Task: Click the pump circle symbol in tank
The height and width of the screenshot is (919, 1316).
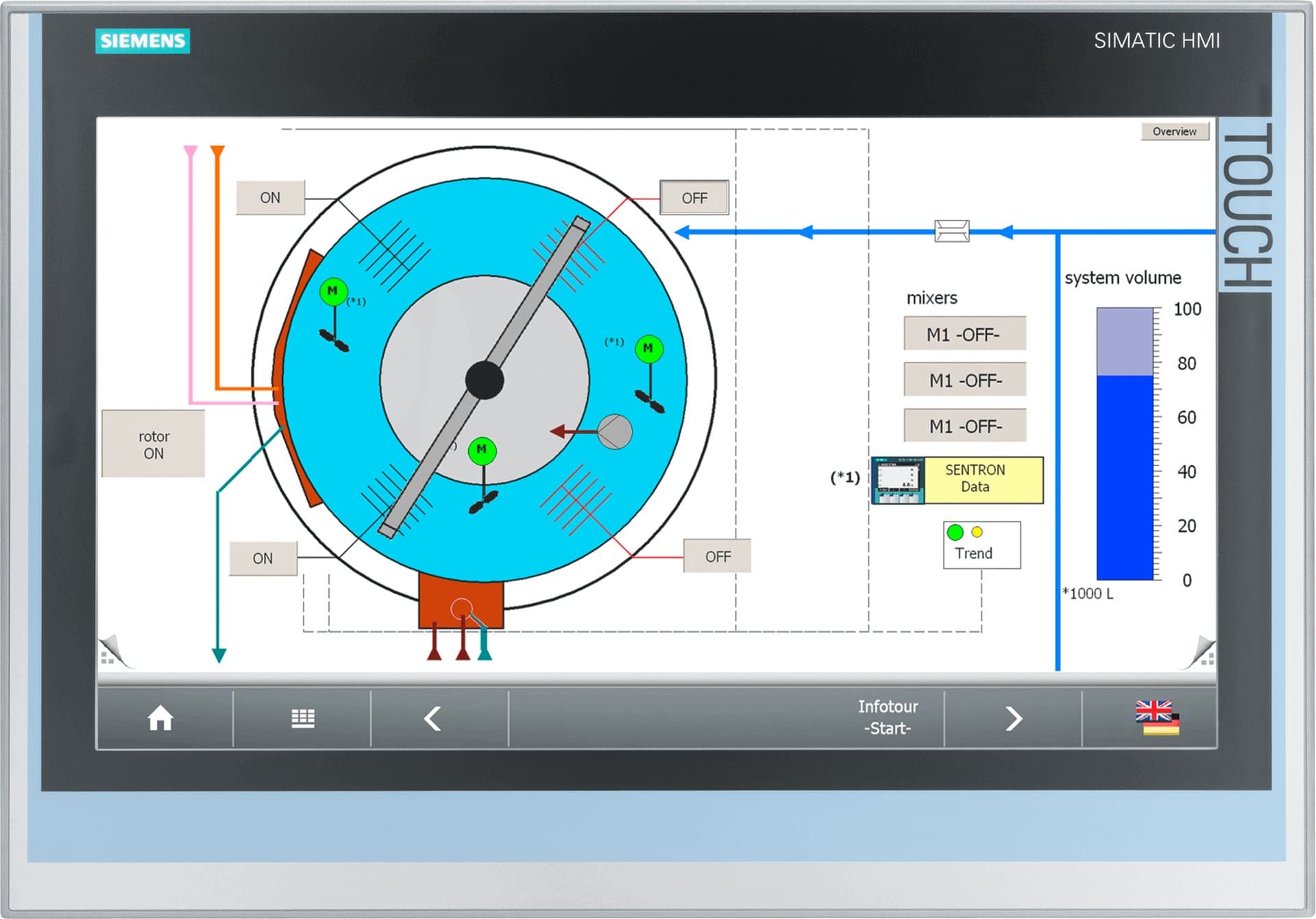Action: (615, 431)
